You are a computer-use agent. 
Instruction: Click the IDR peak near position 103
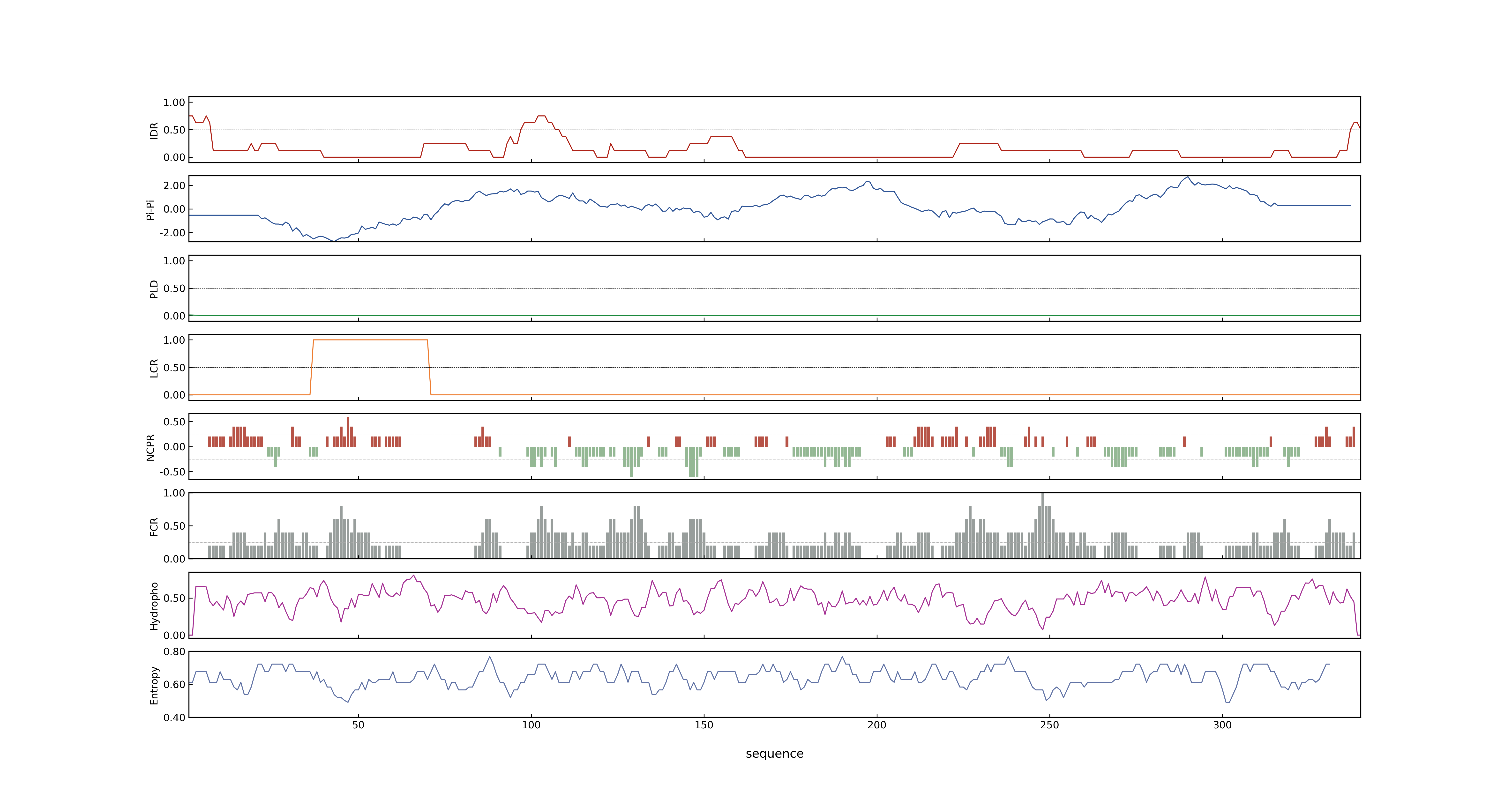pos(541,116)
